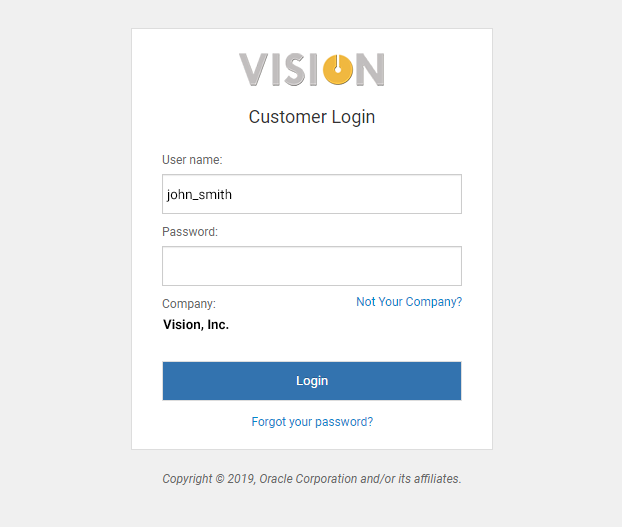Open the "Not Your Company?" link
Screen dimensions: 622x527
click(x=409, y=302)
